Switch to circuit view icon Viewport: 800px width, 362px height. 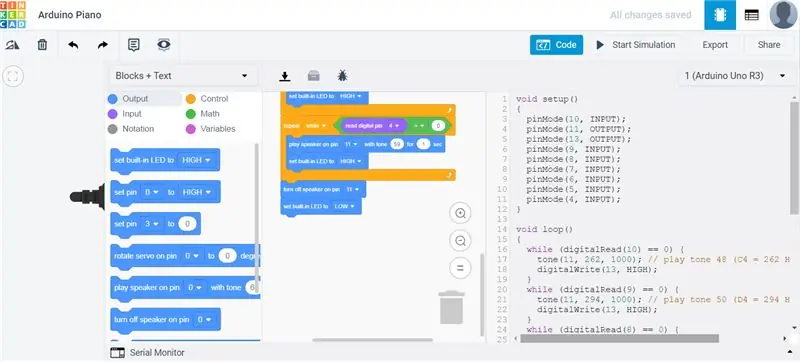point(720,15)
